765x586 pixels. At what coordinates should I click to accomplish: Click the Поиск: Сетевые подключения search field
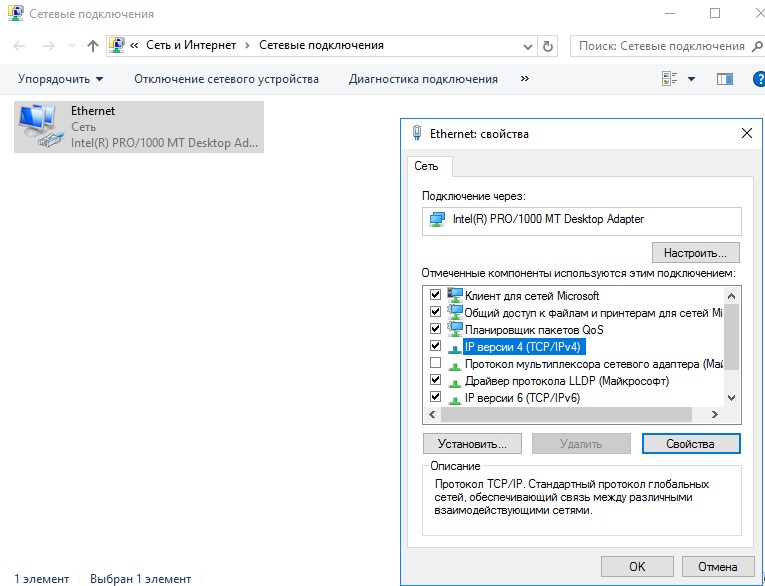click(660, 46)
